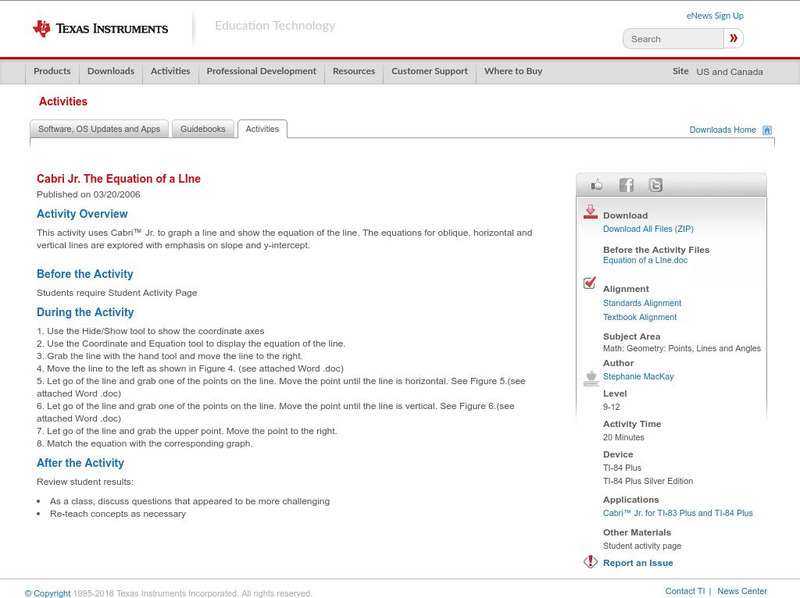Click the alignment checkmark icon
800x598 pixels.
(589, 283)
